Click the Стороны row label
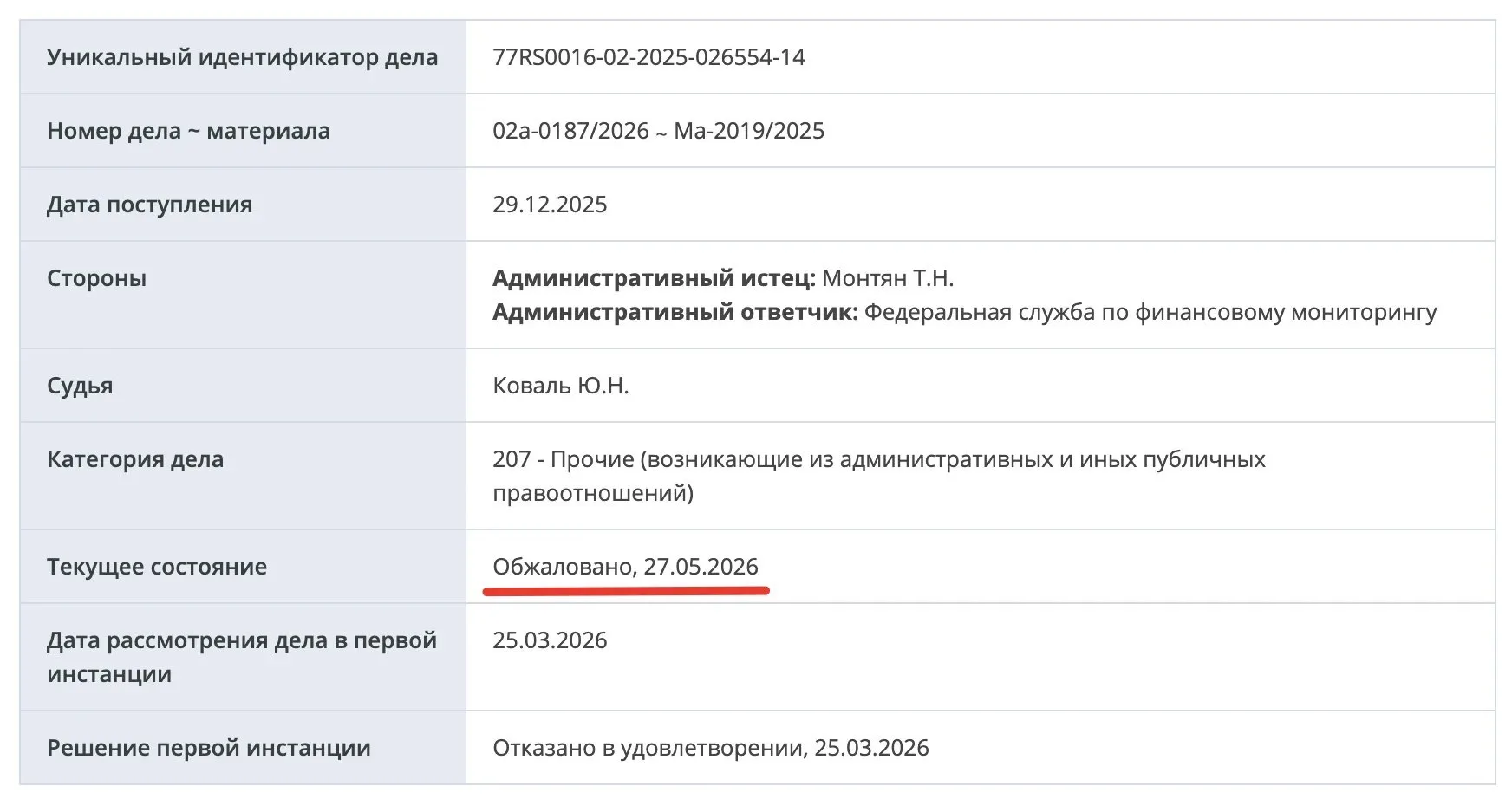Image resolution: width=1512 pixels, height=799 pixels. (96, 278)
